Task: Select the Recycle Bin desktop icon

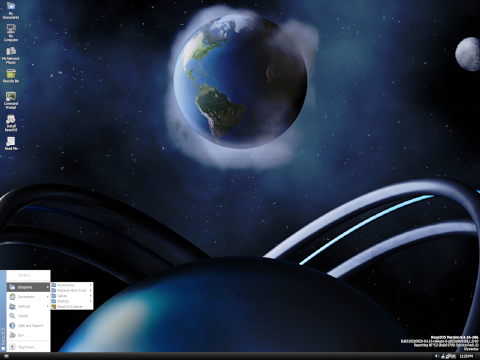Action: pyautogui.click(x=11, y=76)
